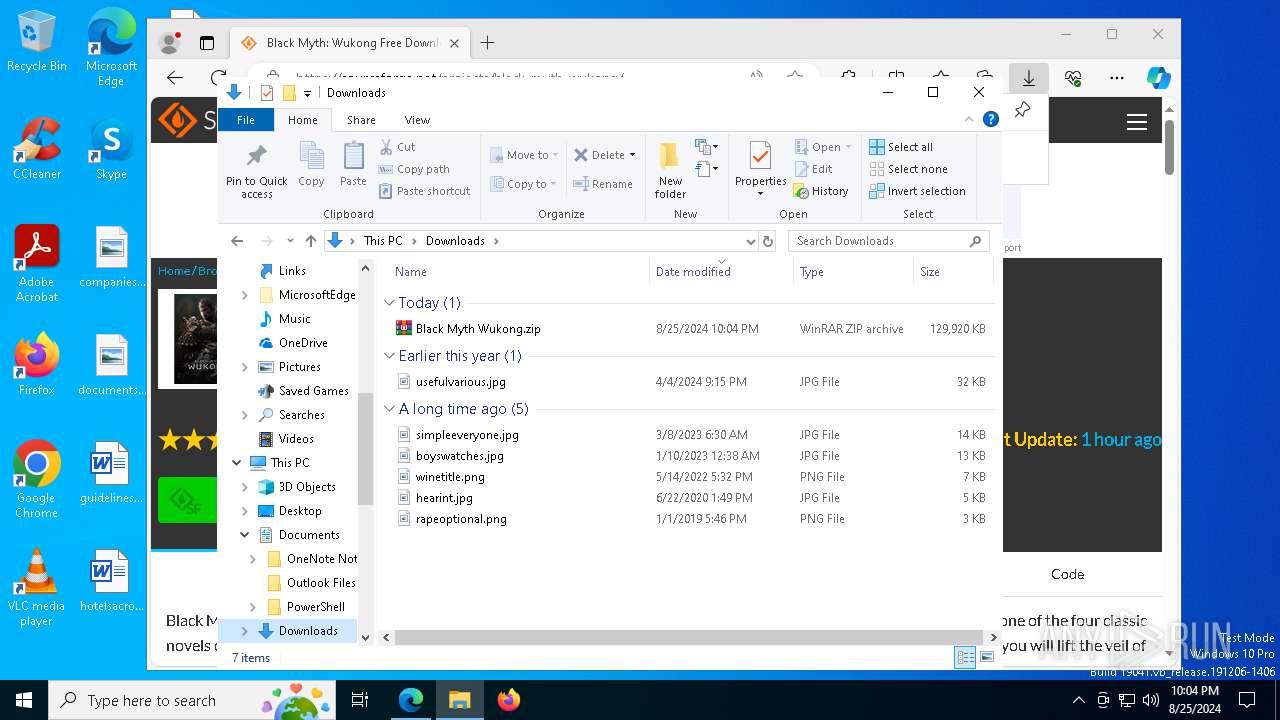This screenshot has height=720, width=1280.
Task: Click the horizontal scrollbar of file list
Action: pos(688,637)
